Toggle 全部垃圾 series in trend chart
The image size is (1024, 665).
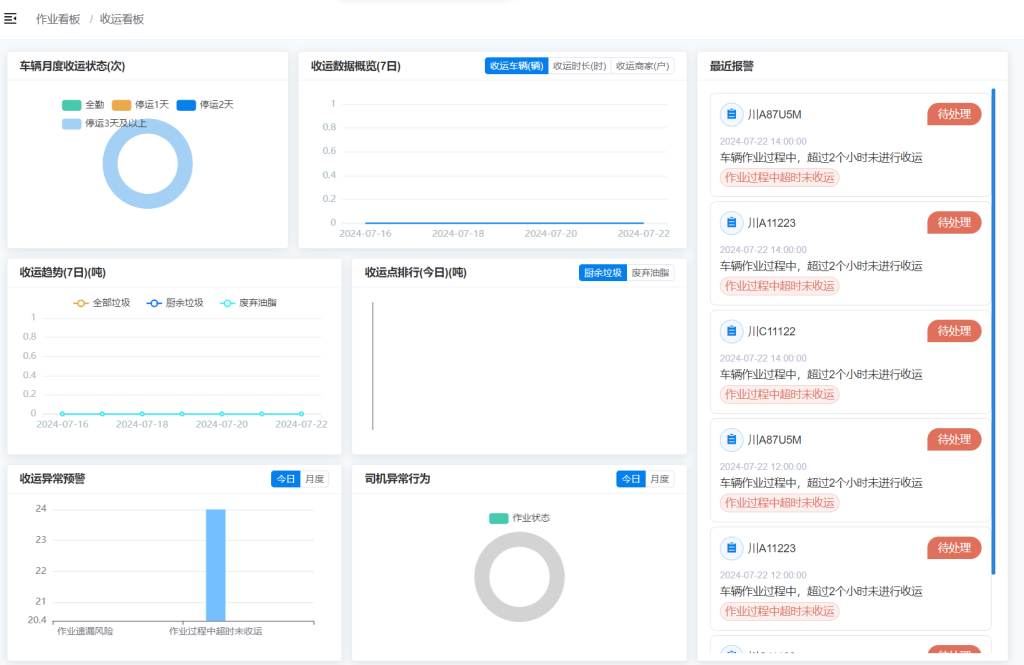[101, 303]
